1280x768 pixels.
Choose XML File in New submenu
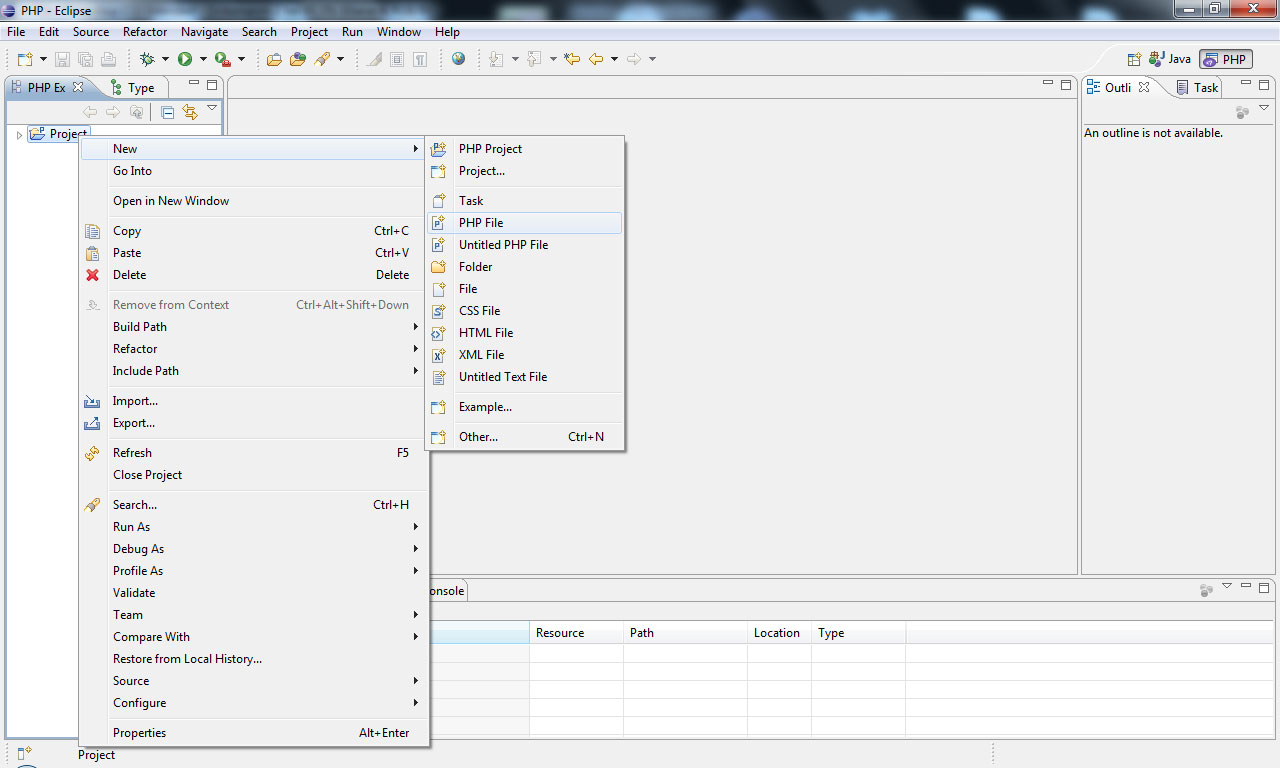pos(525,355)
